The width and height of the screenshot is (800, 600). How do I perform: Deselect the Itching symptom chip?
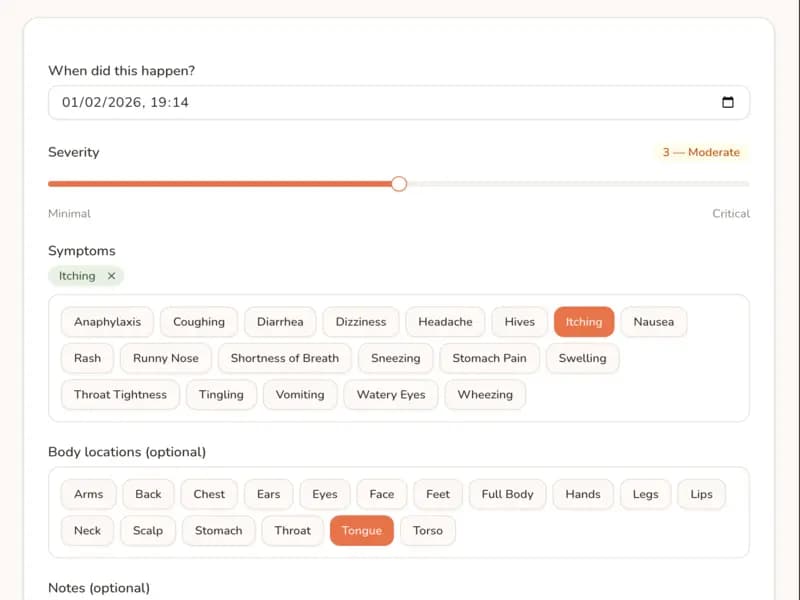583,321
